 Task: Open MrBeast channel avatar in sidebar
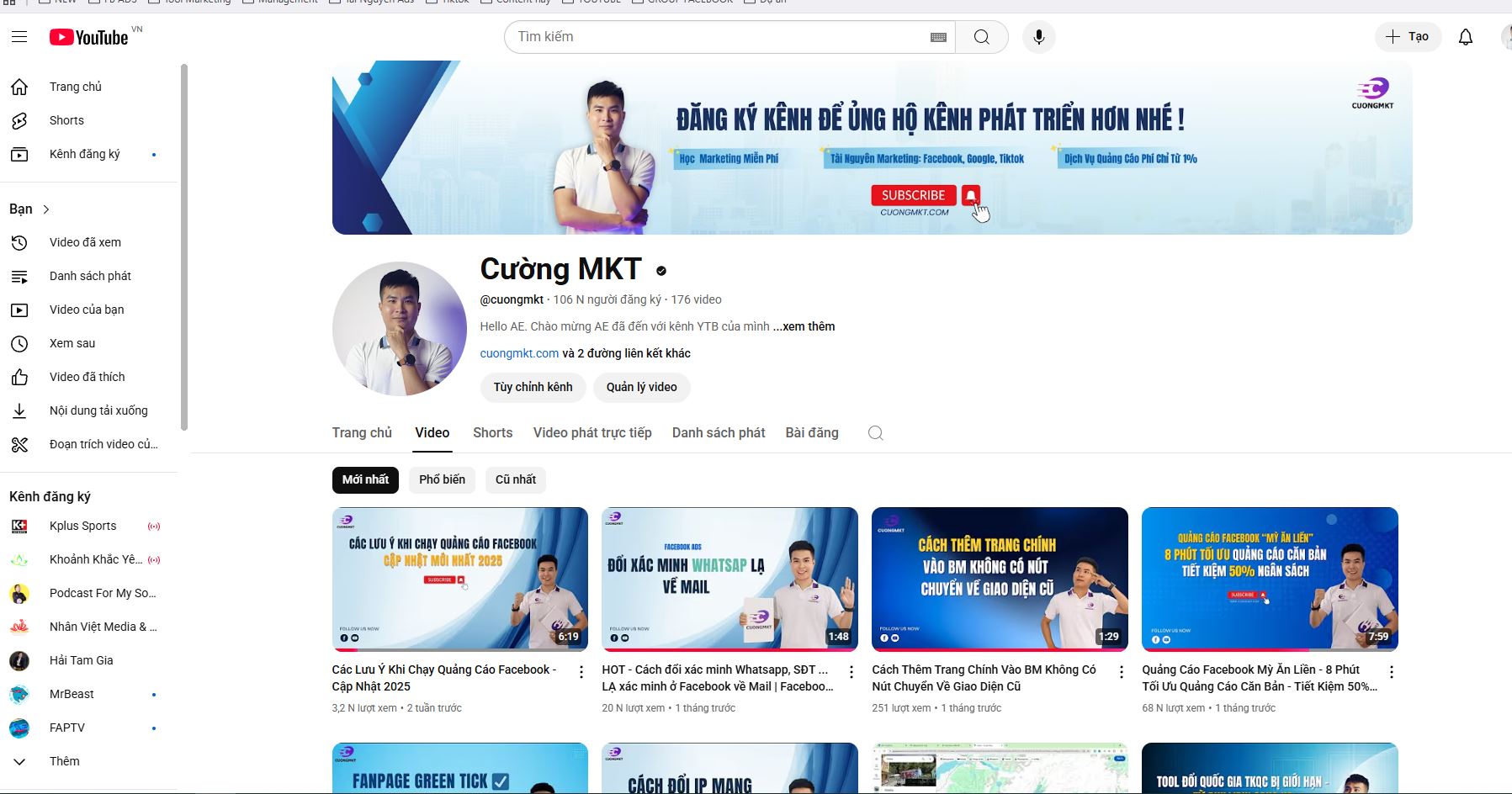(19, 694)
